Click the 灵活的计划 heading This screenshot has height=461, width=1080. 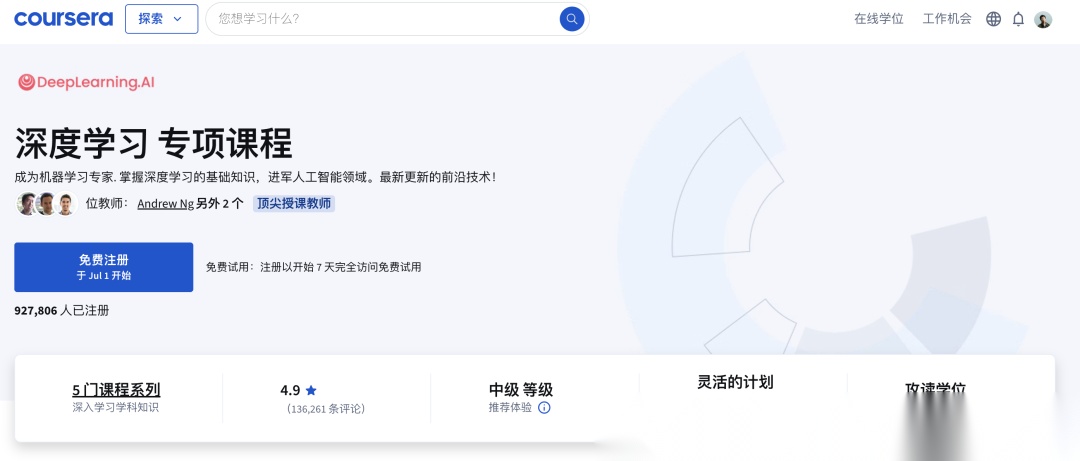click(x=736, y=382)
